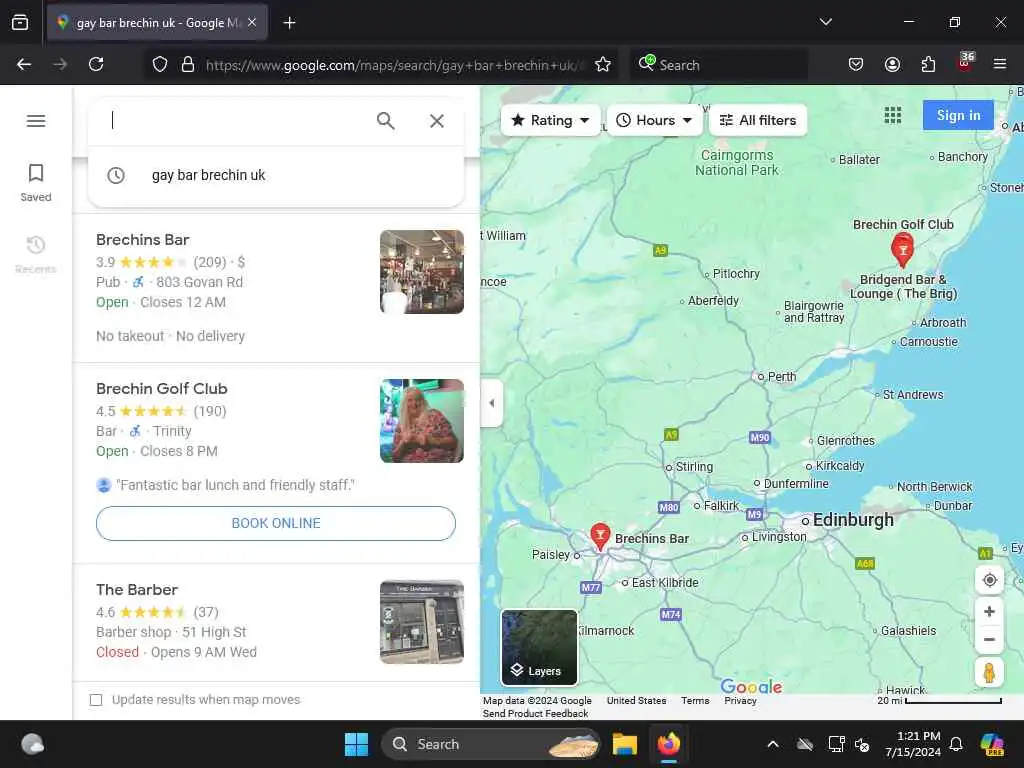
Task: Open the Privacy link
Action: tap(740, 700)
